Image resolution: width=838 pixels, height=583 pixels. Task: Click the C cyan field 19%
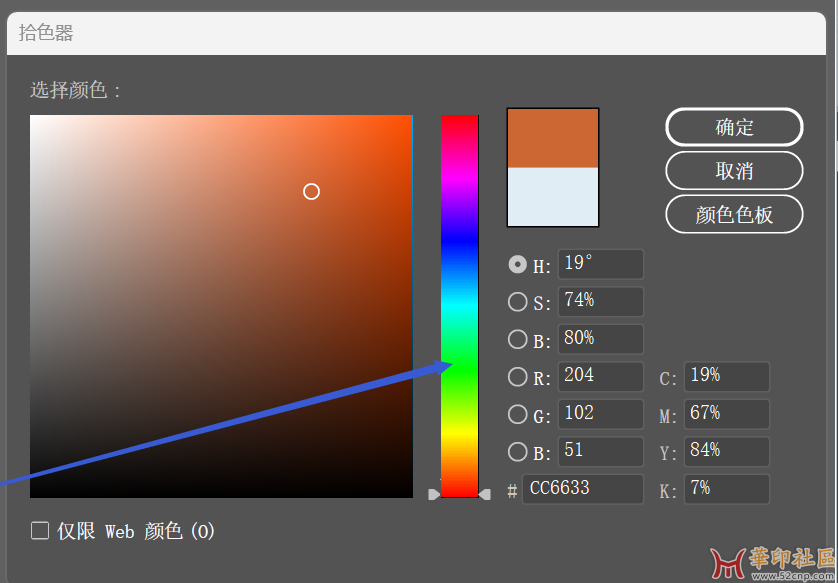726,376
